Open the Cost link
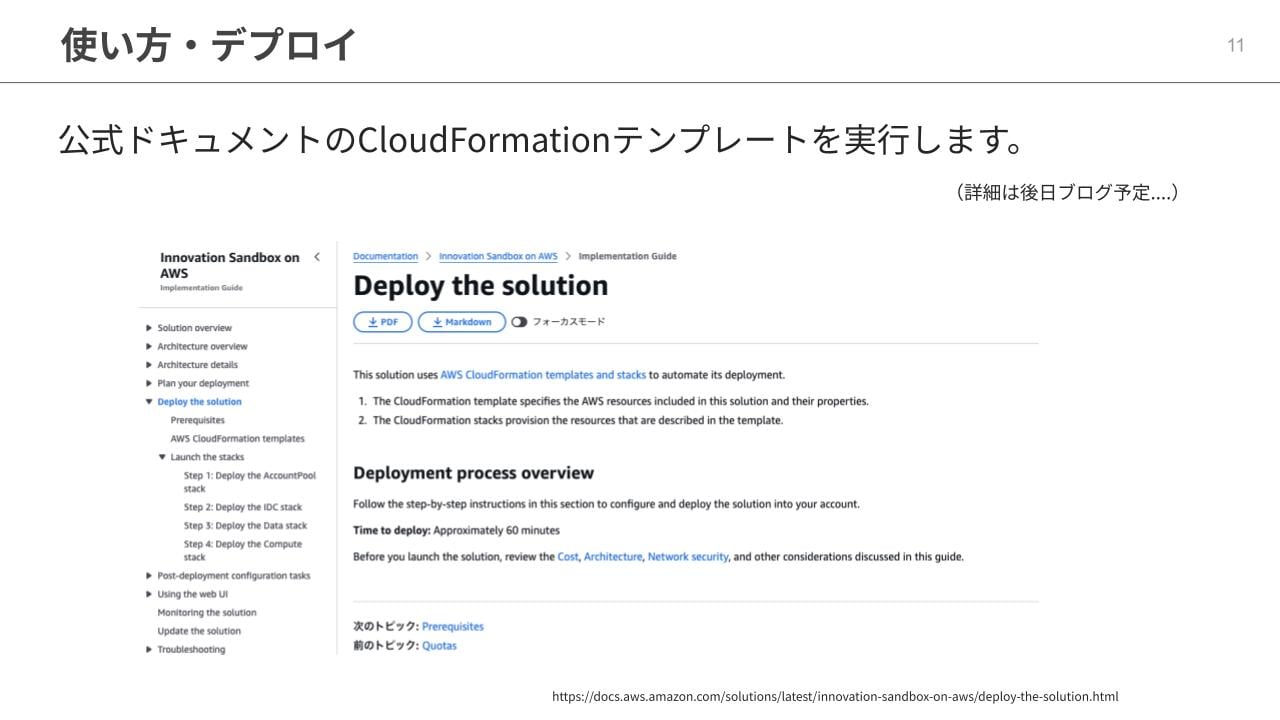The height and width of the screenshot is (720, 1280). coord(568,557)
